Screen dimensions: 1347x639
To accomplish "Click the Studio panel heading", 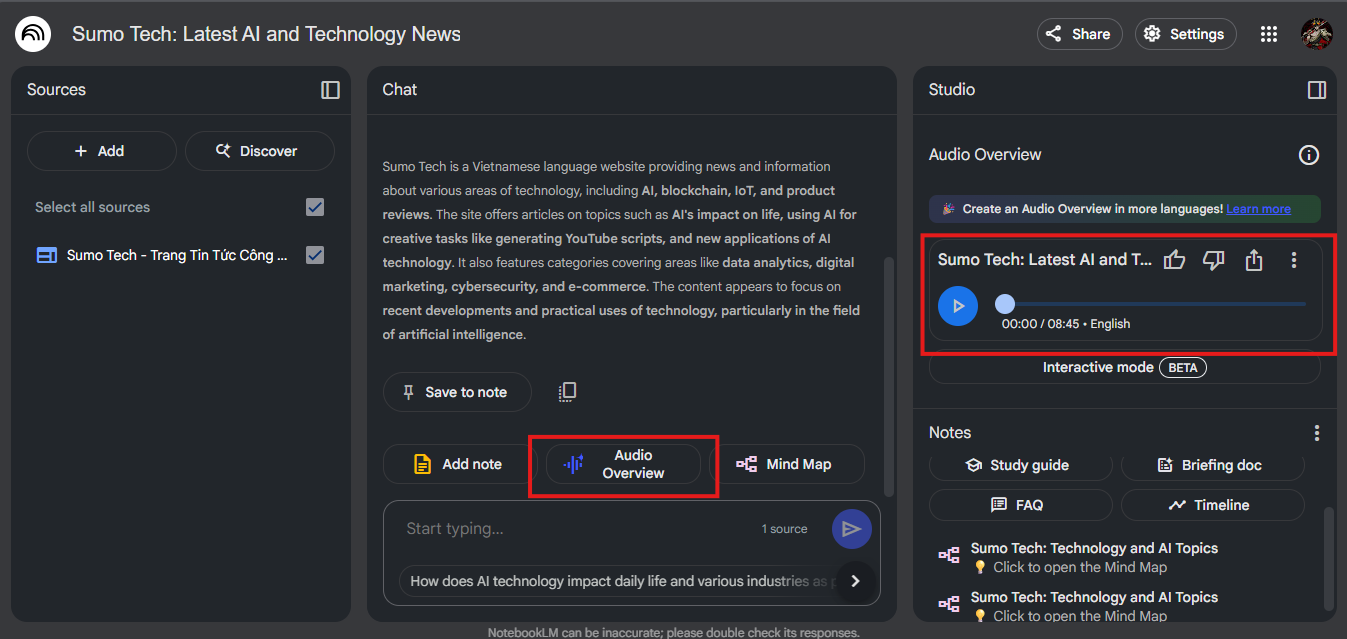I will [952, 90].
